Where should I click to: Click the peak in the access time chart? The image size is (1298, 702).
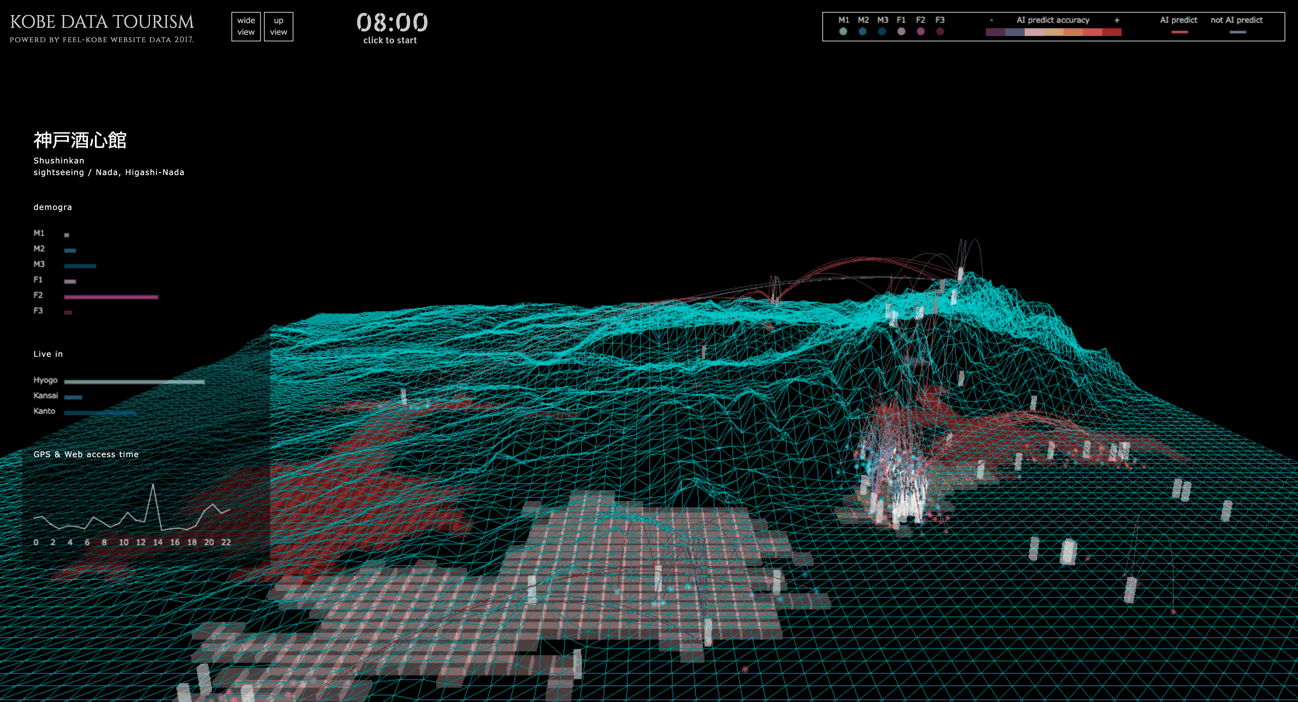tap(153, 486)
